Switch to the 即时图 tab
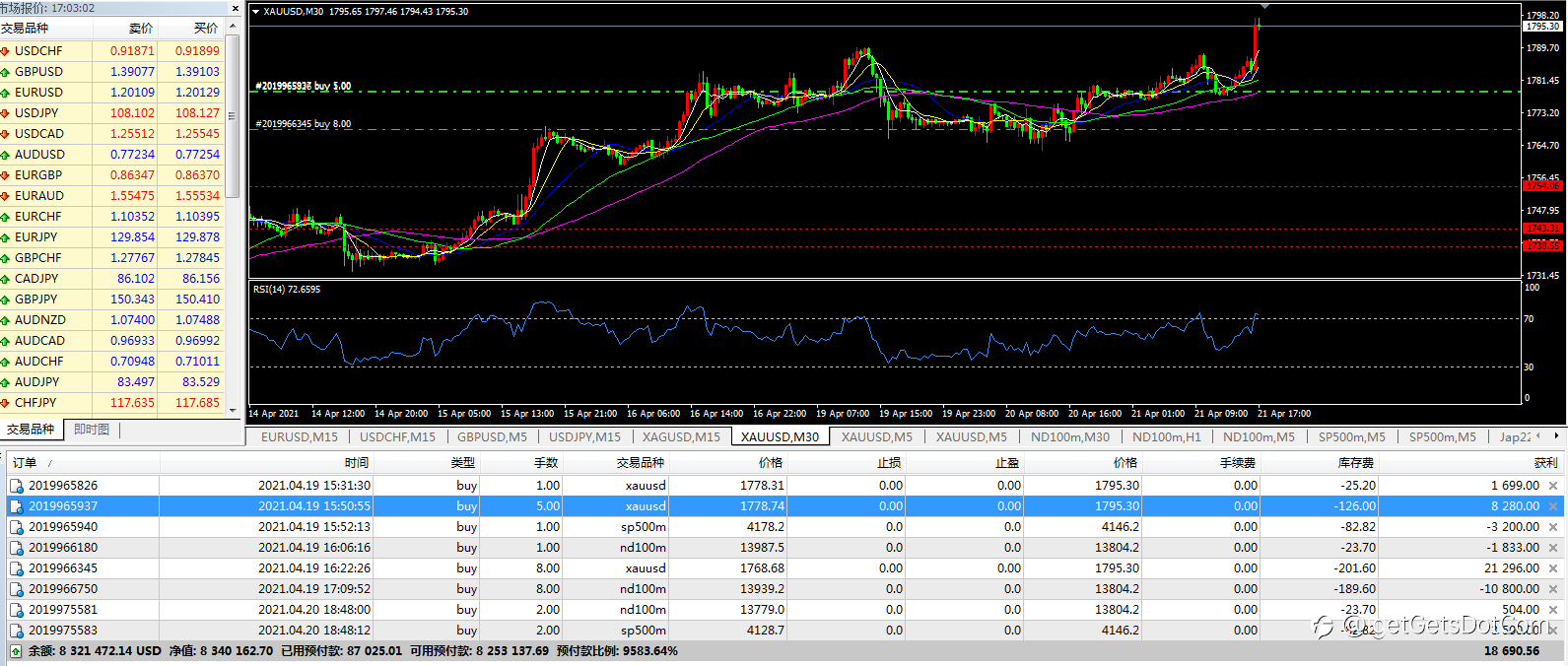Viewport: 1568px width, 666px height. (92, 430)
